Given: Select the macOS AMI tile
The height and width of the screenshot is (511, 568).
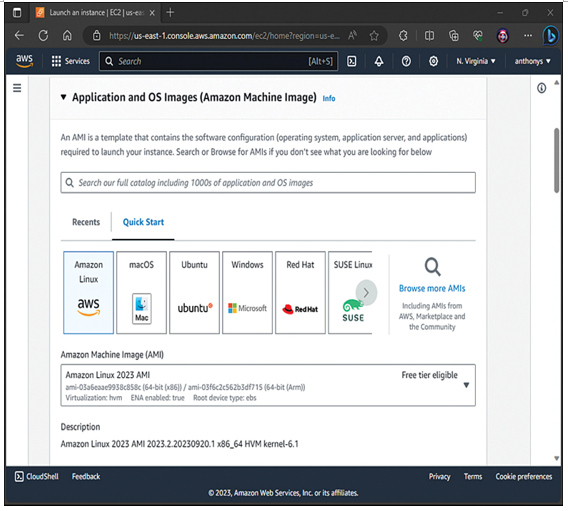Looking at the screenshot, I should 141,292.
